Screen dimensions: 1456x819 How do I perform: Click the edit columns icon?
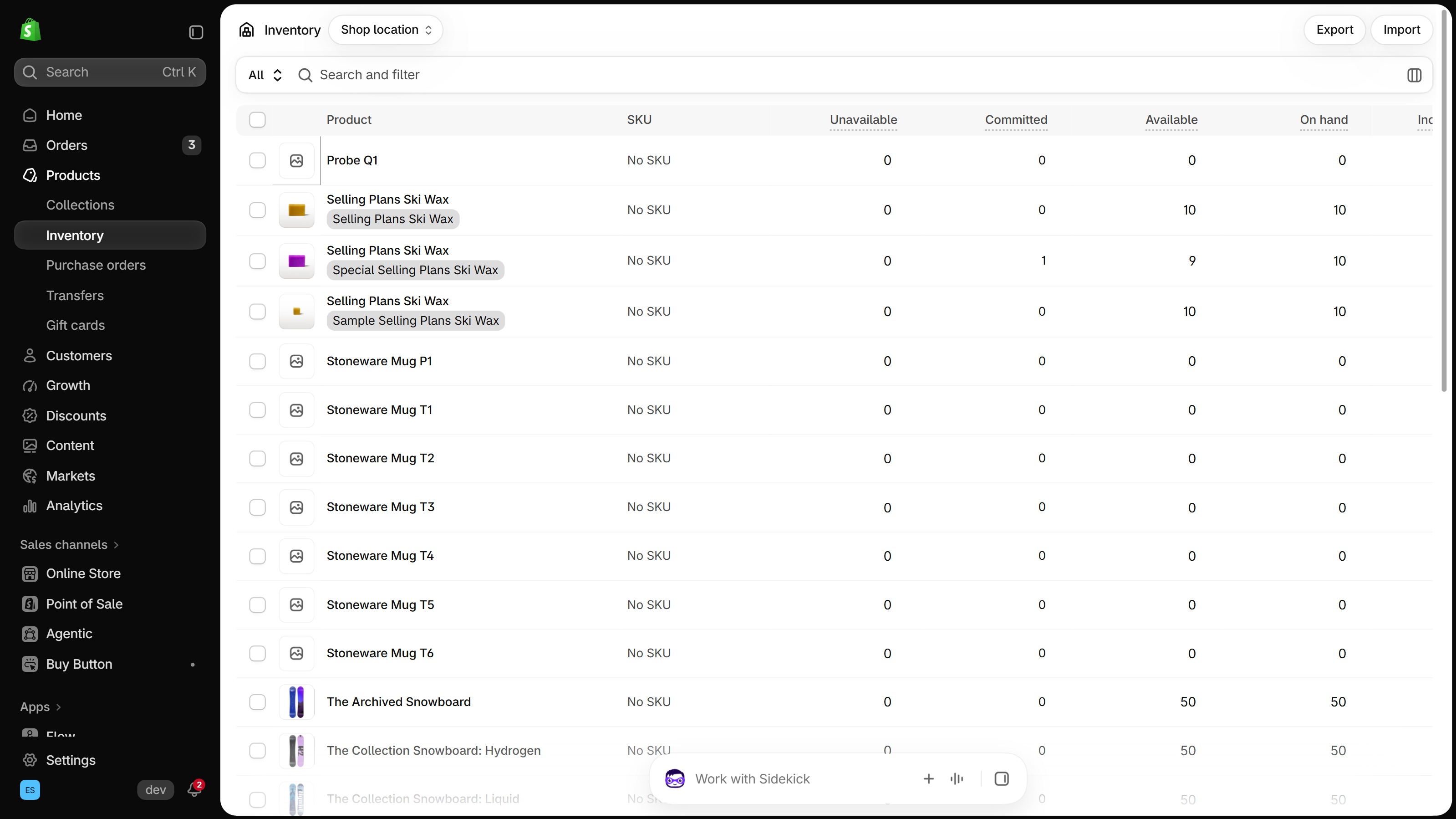pos(1414,75)
